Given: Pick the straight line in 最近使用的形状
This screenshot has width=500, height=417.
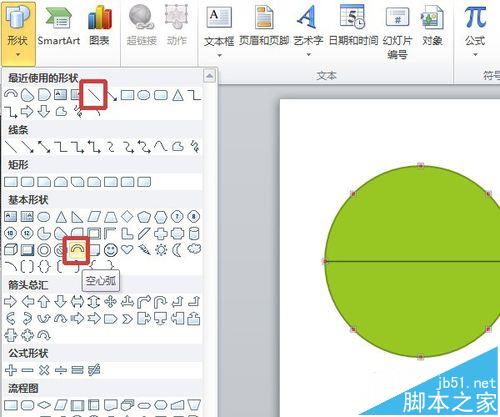Looking at the screenshot, I should [93, 95].
